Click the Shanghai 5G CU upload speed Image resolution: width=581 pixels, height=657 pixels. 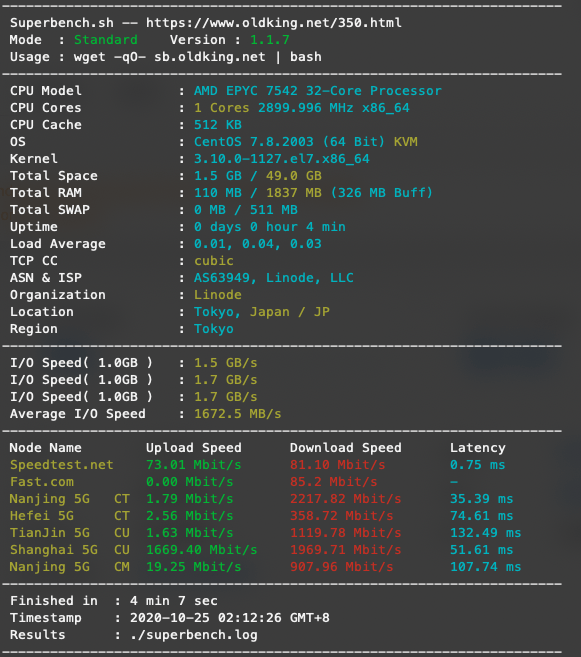click(x=201, y=550)
